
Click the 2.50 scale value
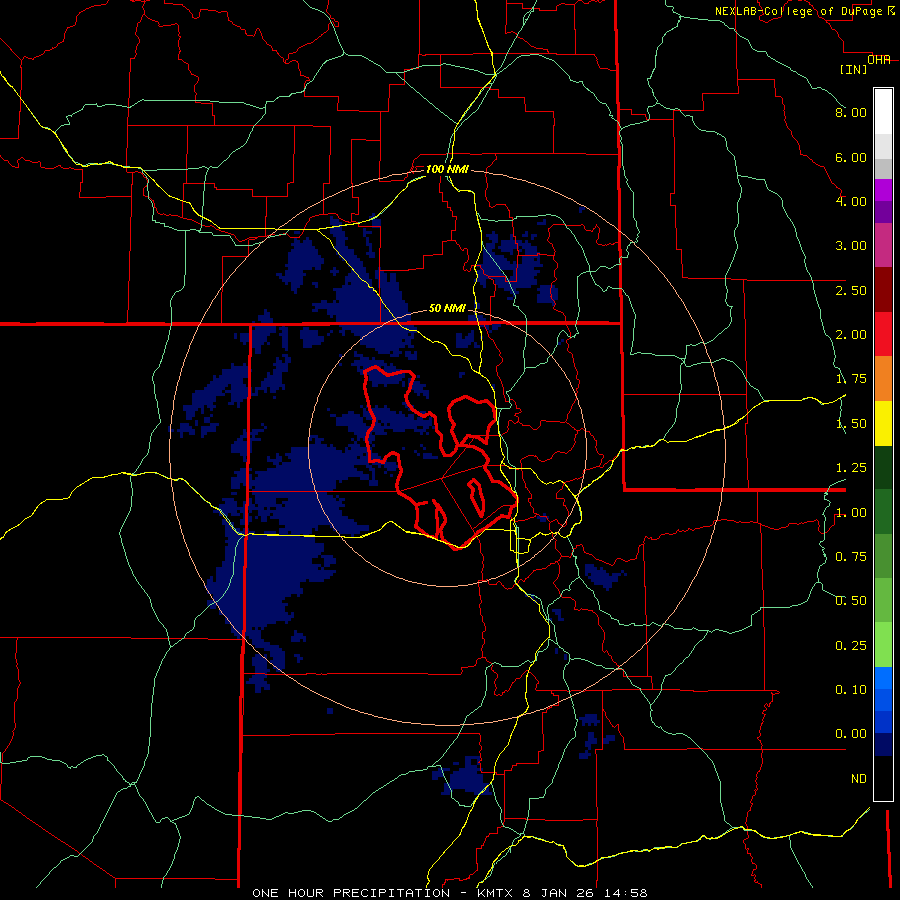(851, 290)
